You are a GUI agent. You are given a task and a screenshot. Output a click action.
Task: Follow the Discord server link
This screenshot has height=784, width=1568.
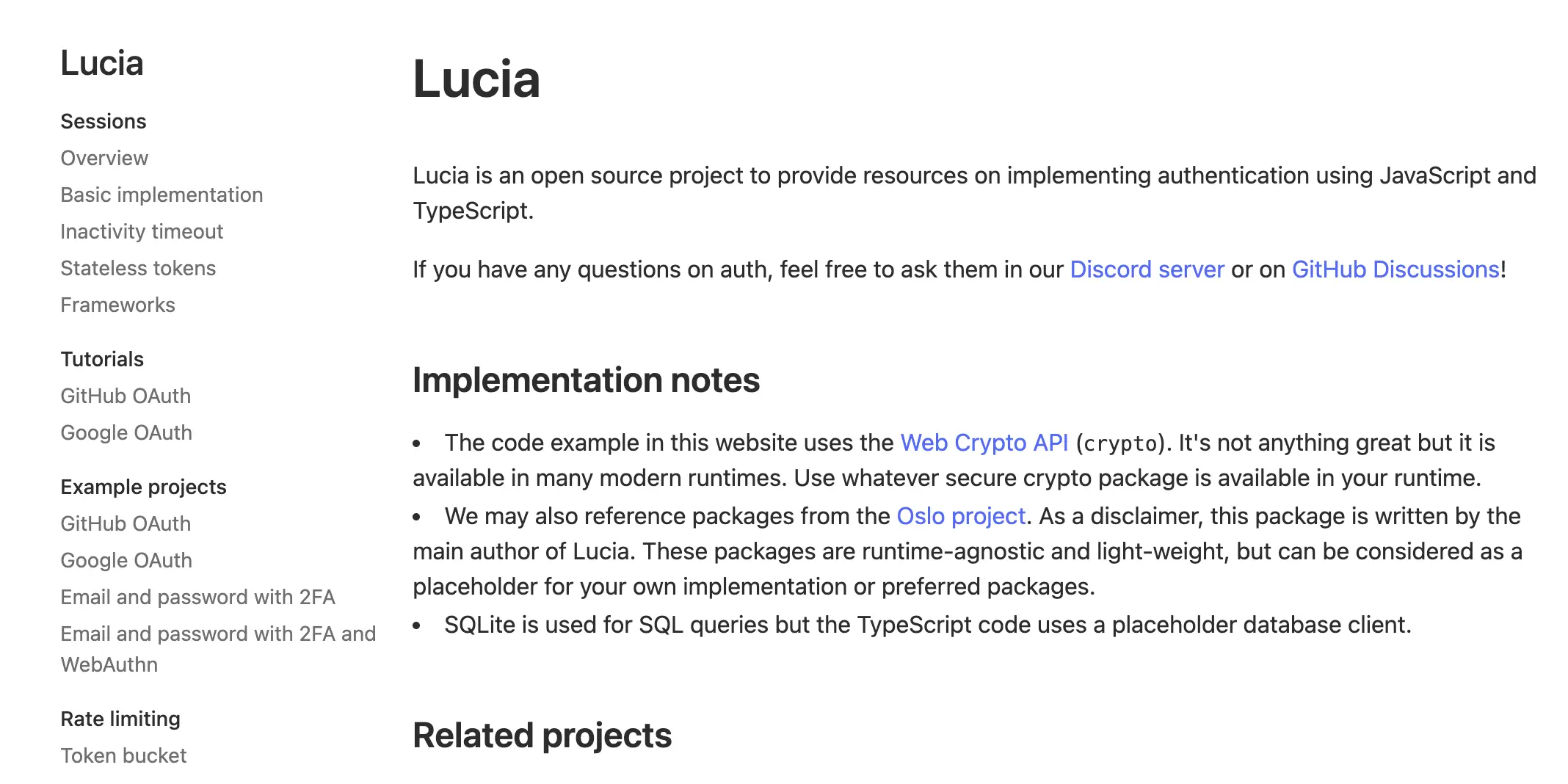(x=1147, y=269)
